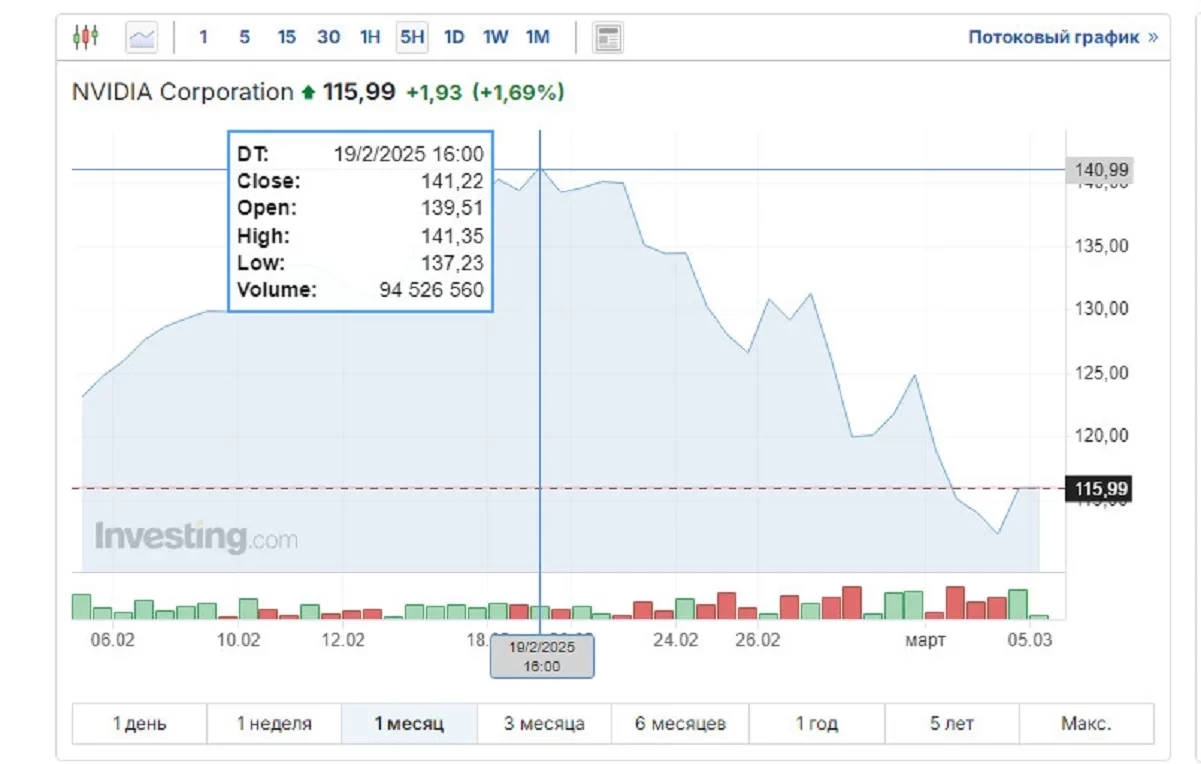
Task: Select the 1 неделя range tab
Action: (x=274, y=723)
